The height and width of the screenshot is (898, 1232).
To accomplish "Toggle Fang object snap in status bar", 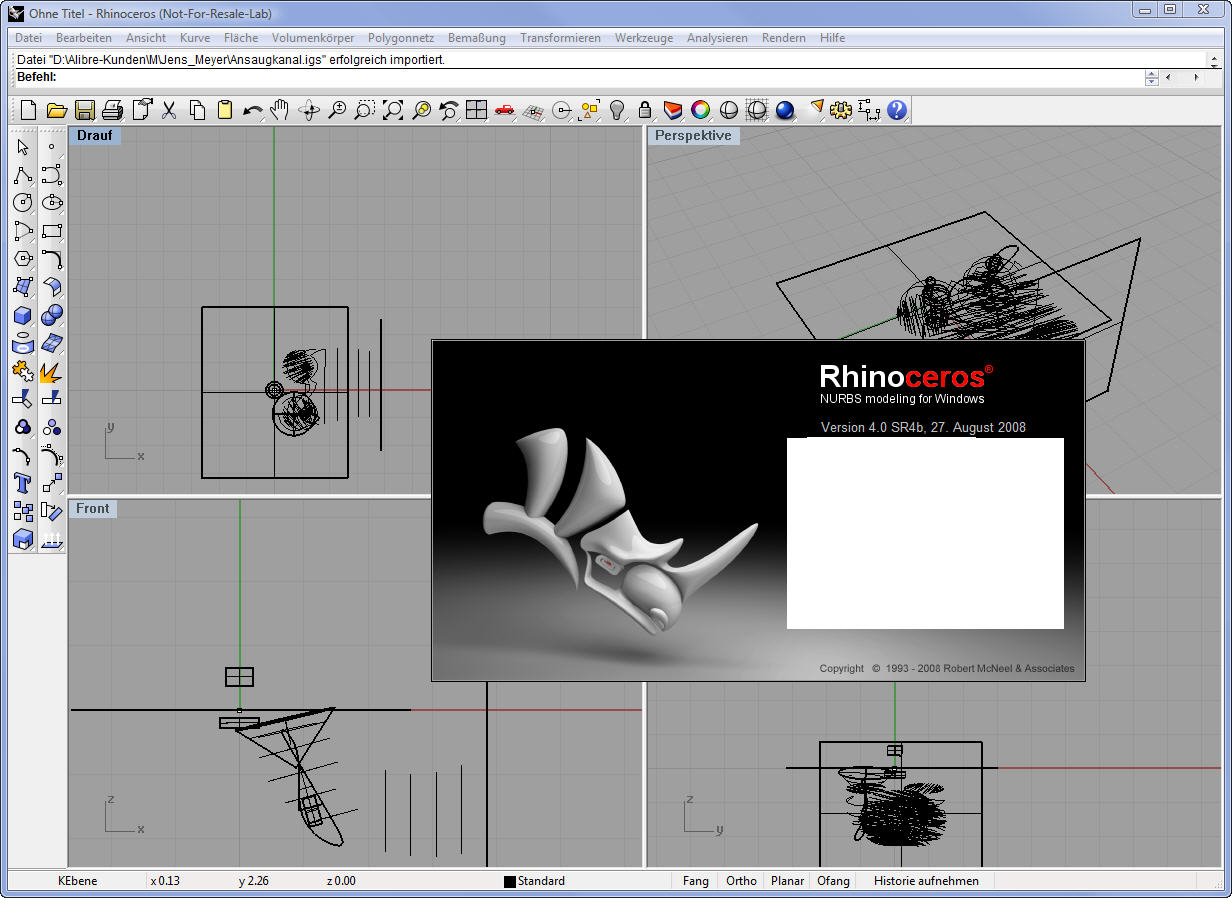I will [x=696, y=881].
